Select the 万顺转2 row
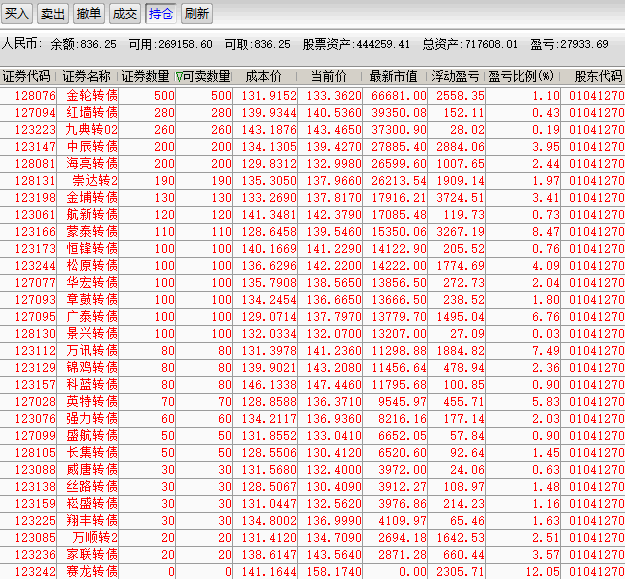The width and height of the screenshot is (625, 579). click(x=312, y=538)
